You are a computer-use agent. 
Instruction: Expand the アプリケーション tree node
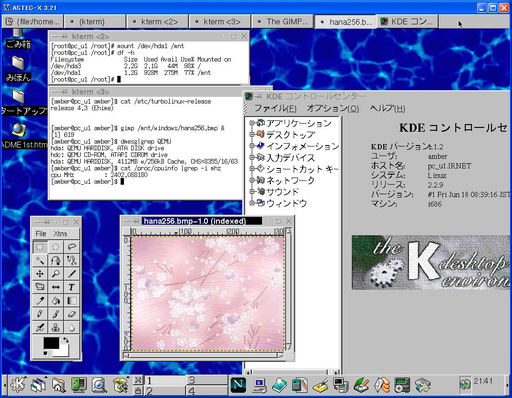[x=252, y=123]
